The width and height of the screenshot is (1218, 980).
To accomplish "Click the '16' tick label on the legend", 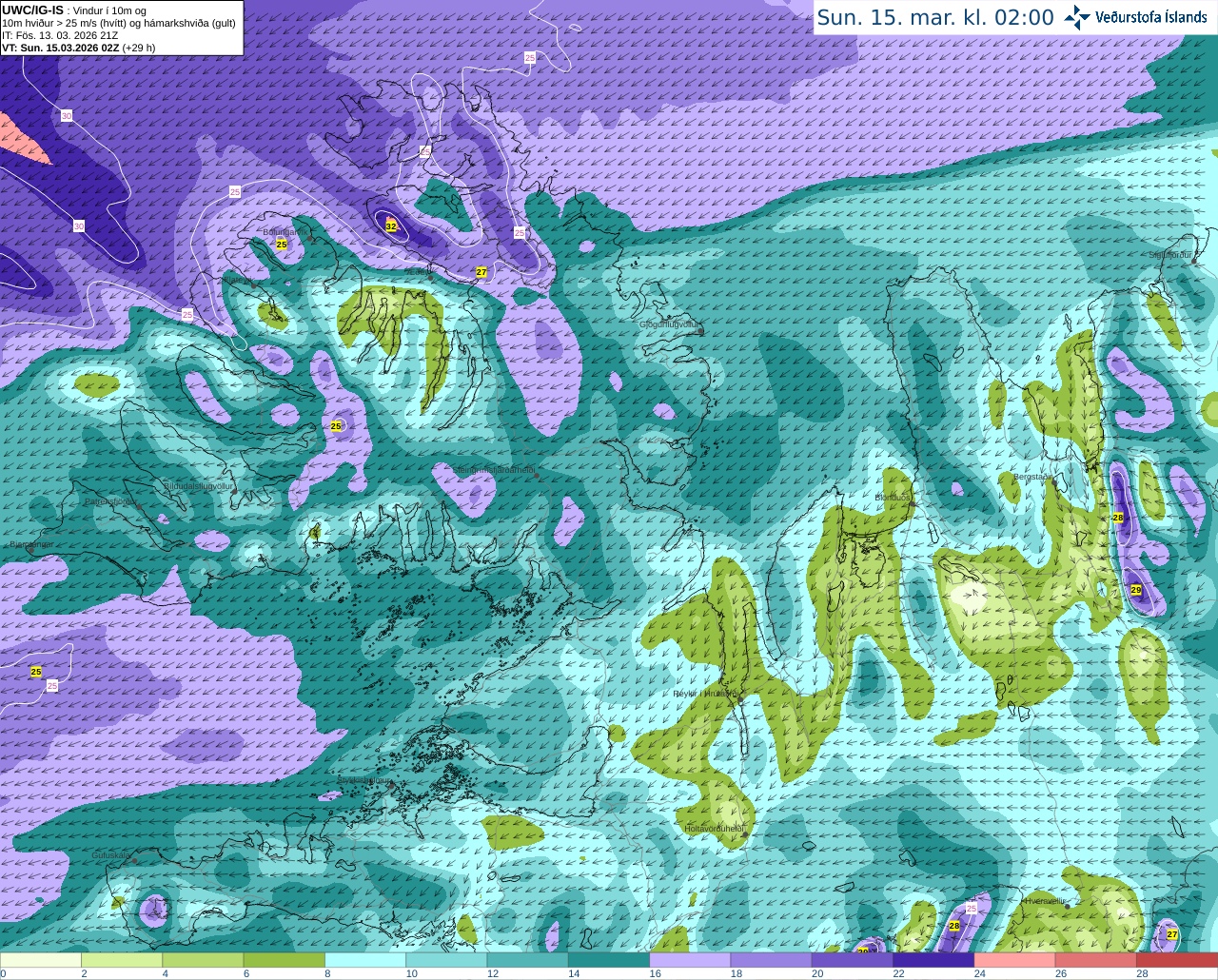I will (x=655, y=973).
